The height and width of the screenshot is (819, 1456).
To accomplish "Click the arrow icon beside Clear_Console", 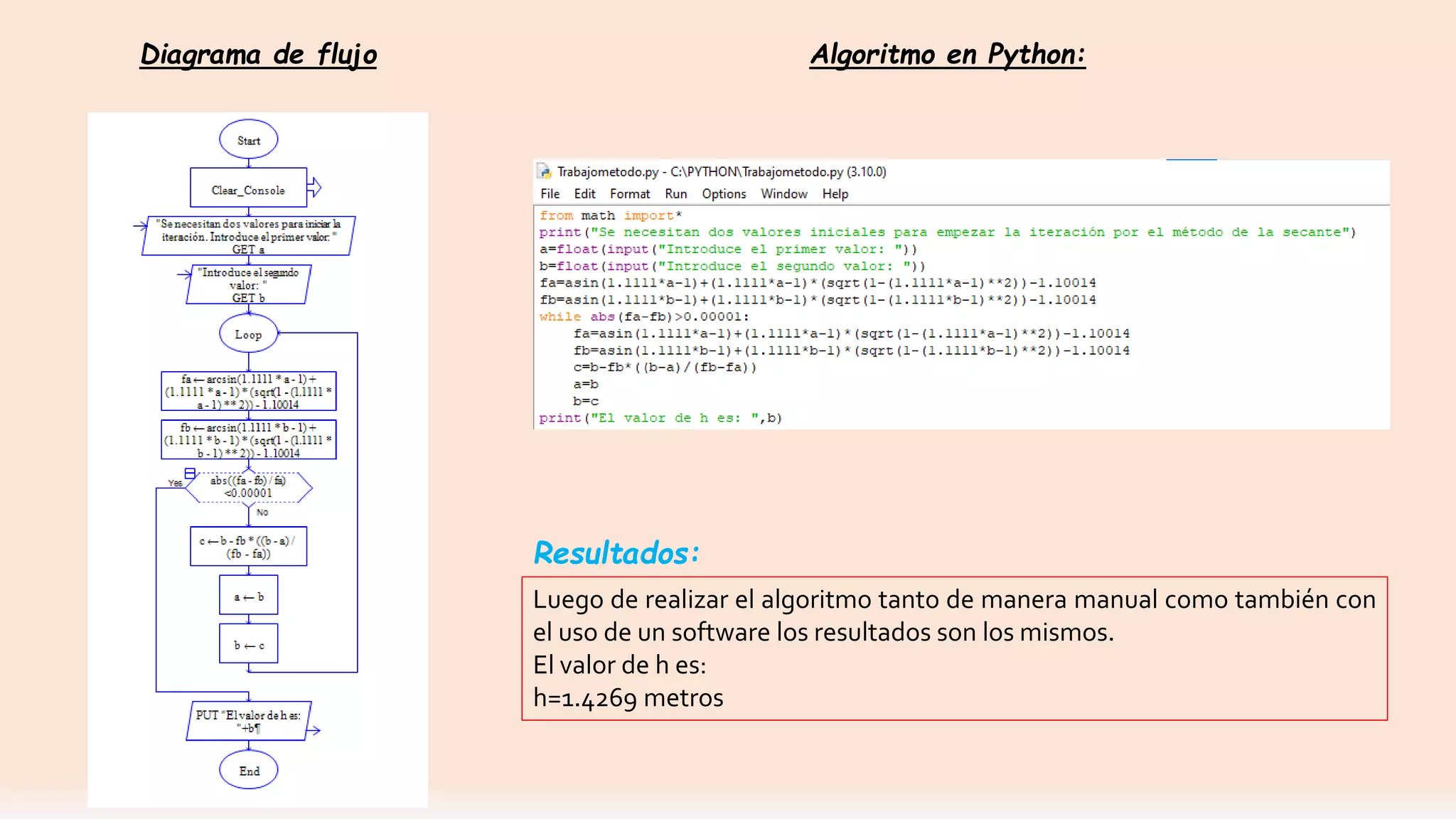I will pyautogui.click(x=315, y=188).
